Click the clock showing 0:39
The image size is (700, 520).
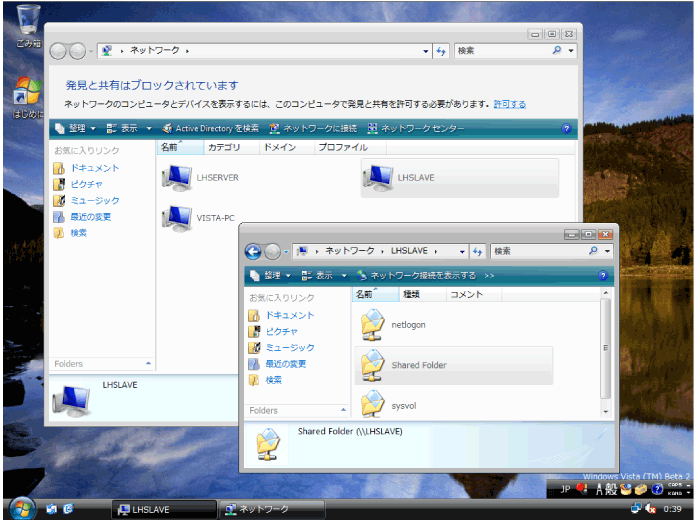[x=672, y=509]
